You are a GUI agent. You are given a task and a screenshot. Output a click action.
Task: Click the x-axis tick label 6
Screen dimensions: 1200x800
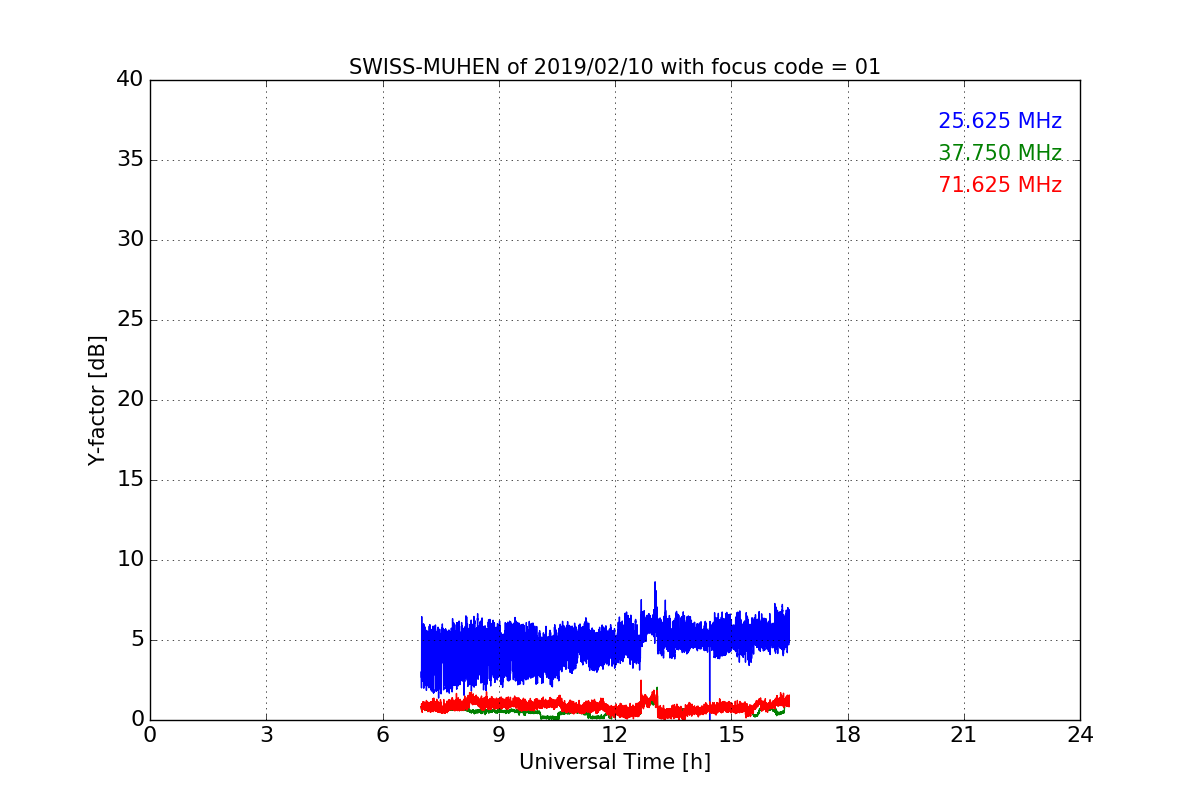click(x=383, y=735)
